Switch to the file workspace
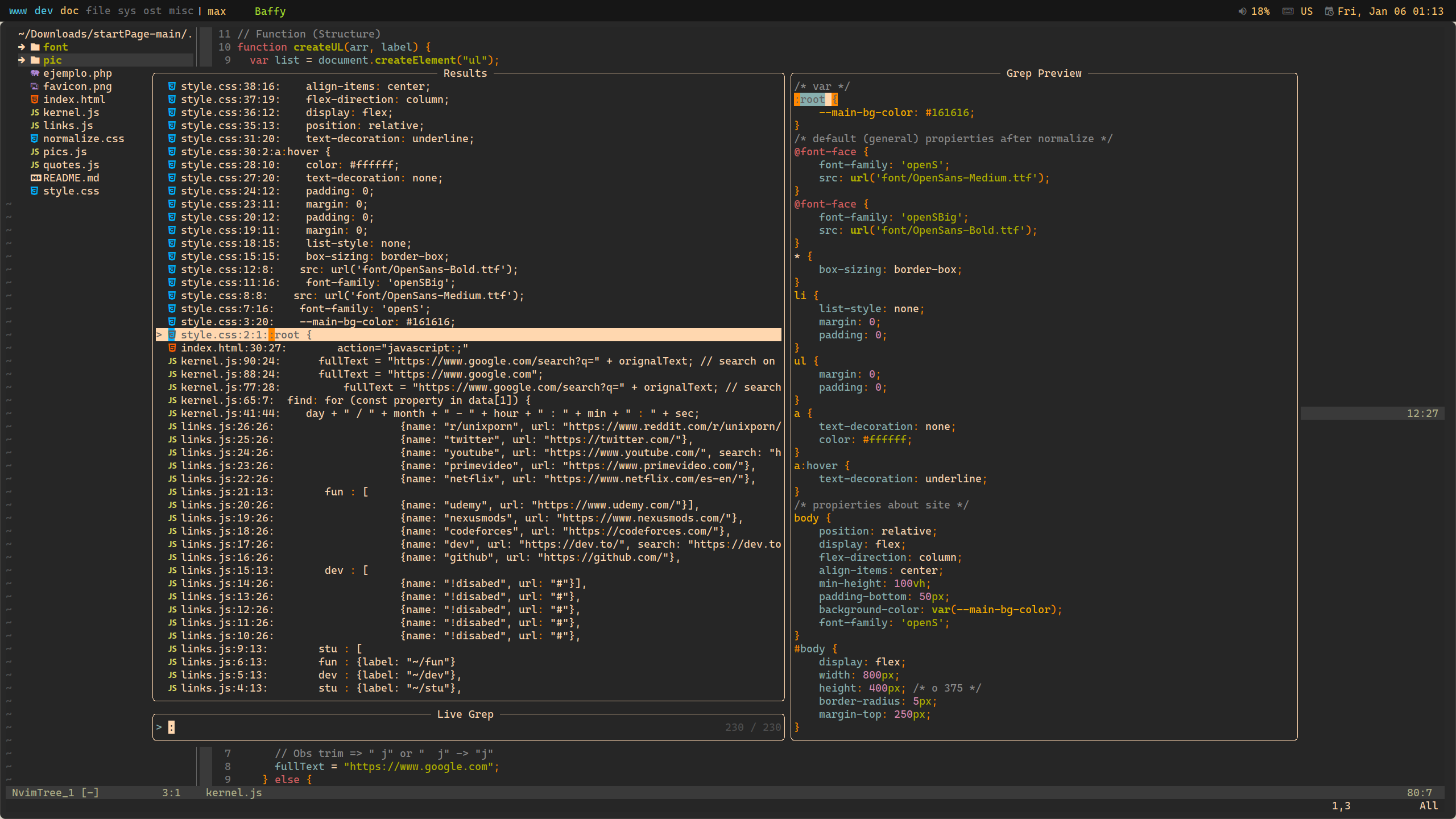 point(98,11)
